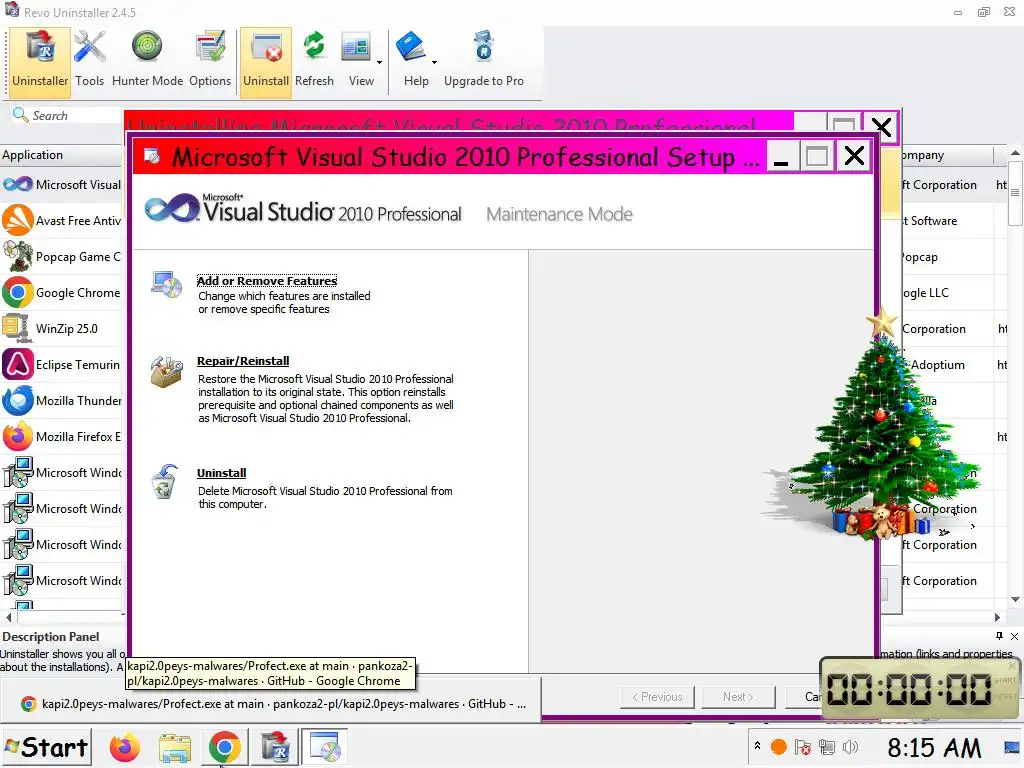The width and height of the screenshot is (1024, 768).
Task: Open the Options checklist icon
Action: click(210, 60)
